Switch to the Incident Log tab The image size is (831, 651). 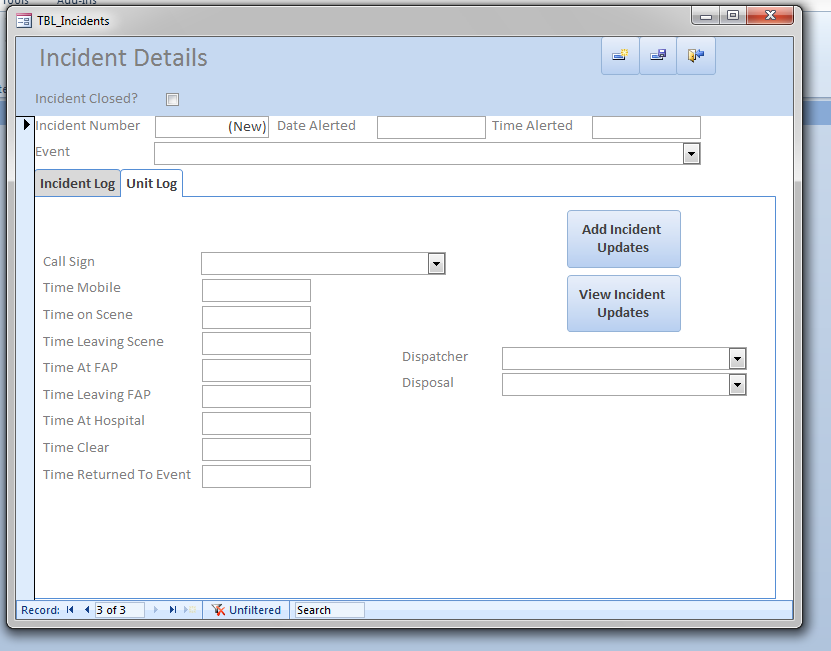click(x=77, y=183)
